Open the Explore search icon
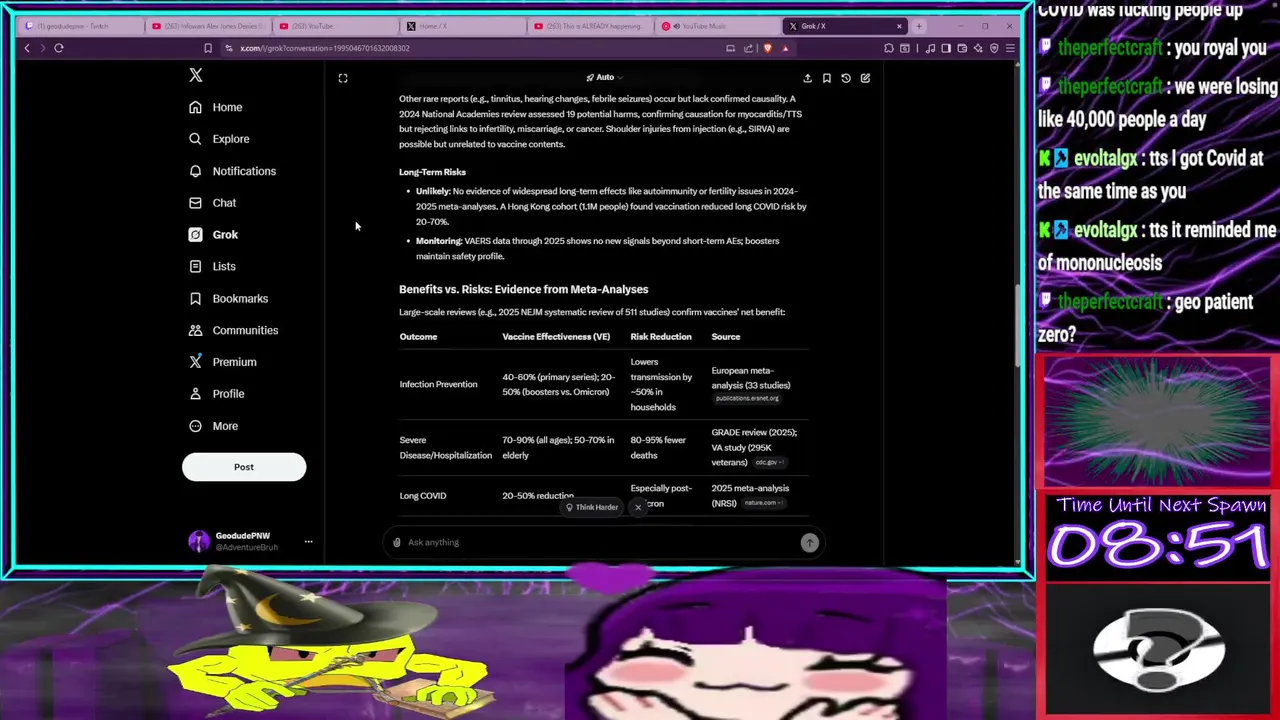The height and width of the screenshot is (720, 1280). pos(195,139)
